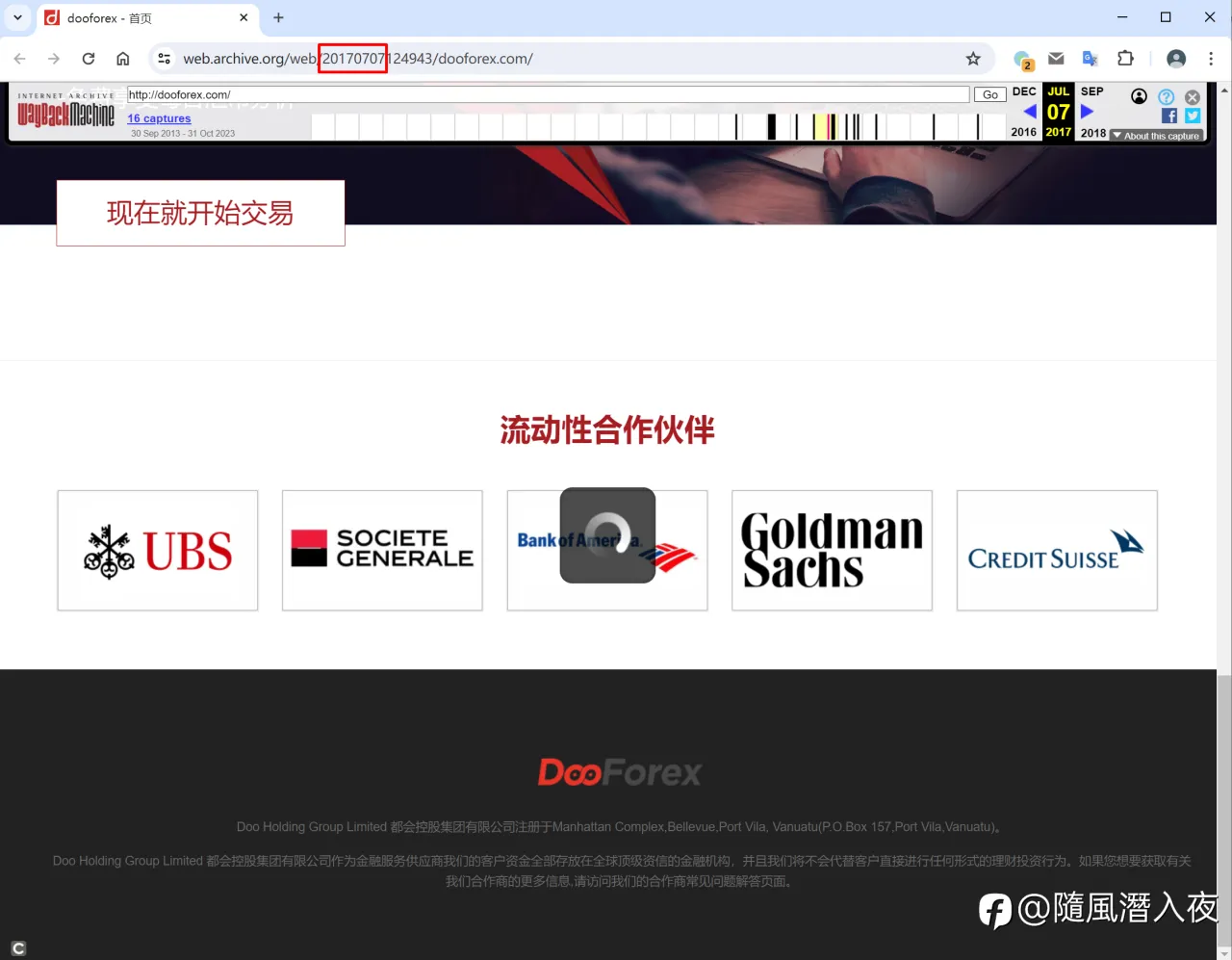This screenshot has height=960, width=1232.
Task: Click the address bar URL
Action: tap(358, 59)
